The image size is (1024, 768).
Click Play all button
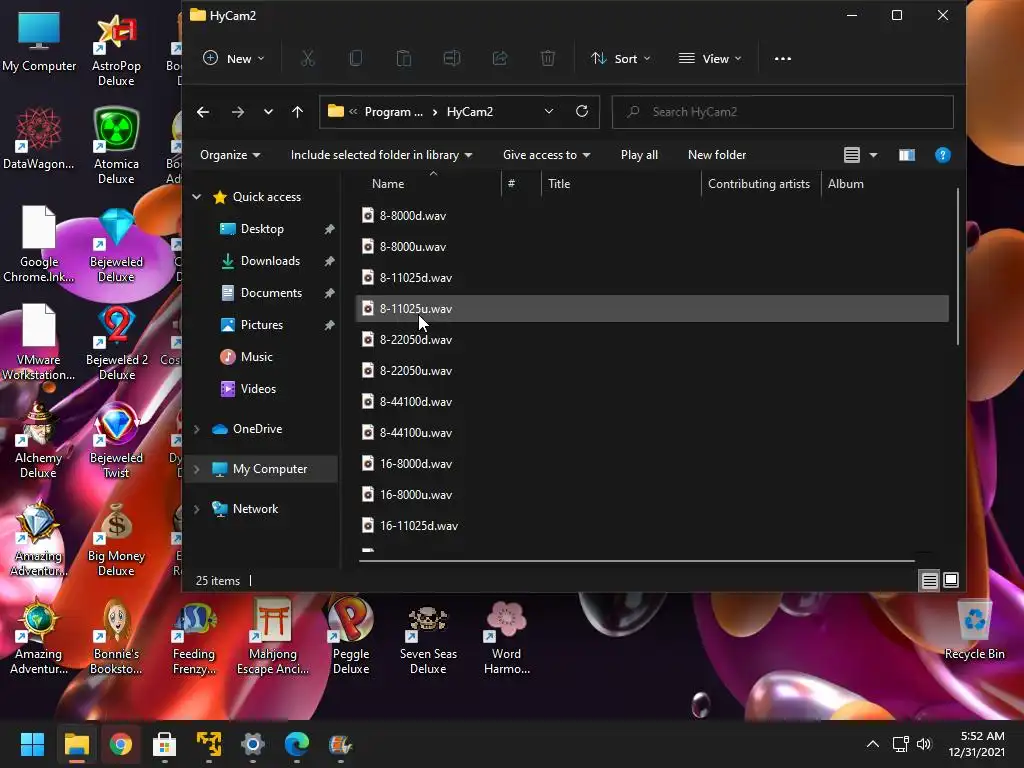coord(639,155)
